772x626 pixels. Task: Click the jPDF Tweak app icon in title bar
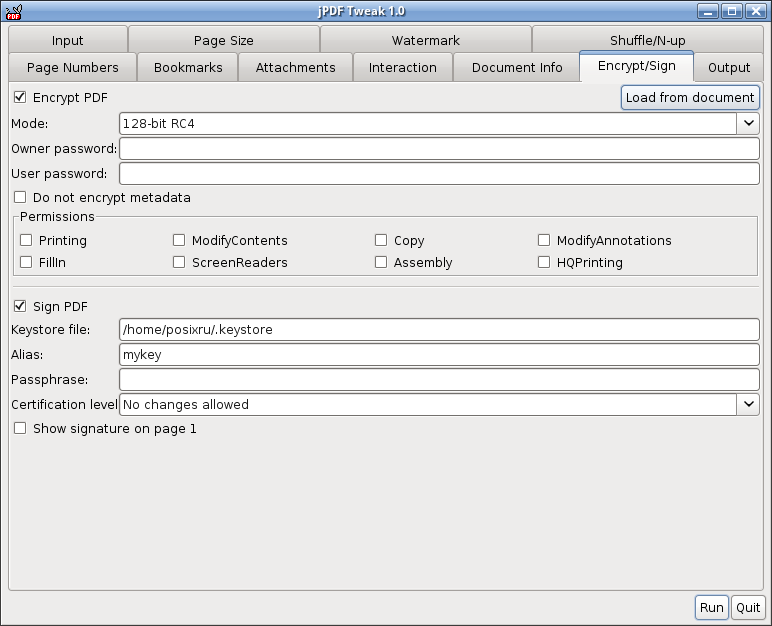[14, 11]
